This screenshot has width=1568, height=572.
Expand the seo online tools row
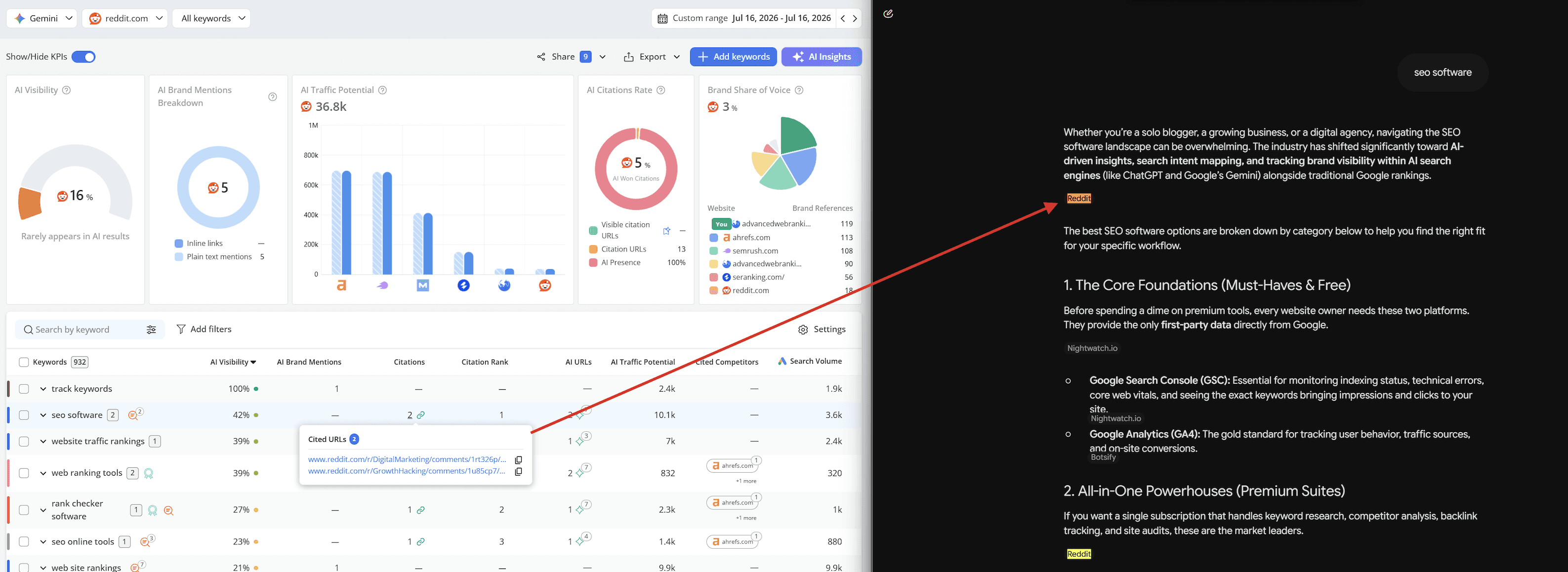pos(43,541)
